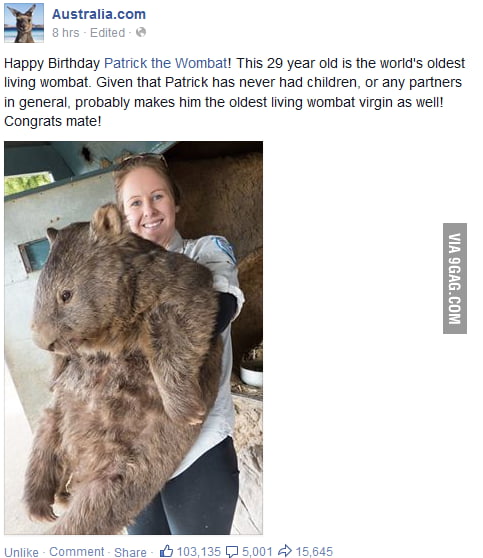Screen dimensions: 483x558
Task: Click the speech bubble comments icon
Action: pos(232,552)
